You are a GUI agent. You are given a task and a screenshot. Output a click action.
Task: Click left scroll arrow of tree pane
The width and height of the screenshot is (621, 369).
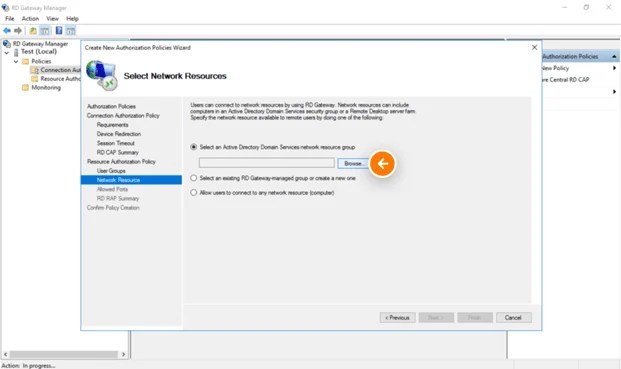coord(6,354)
